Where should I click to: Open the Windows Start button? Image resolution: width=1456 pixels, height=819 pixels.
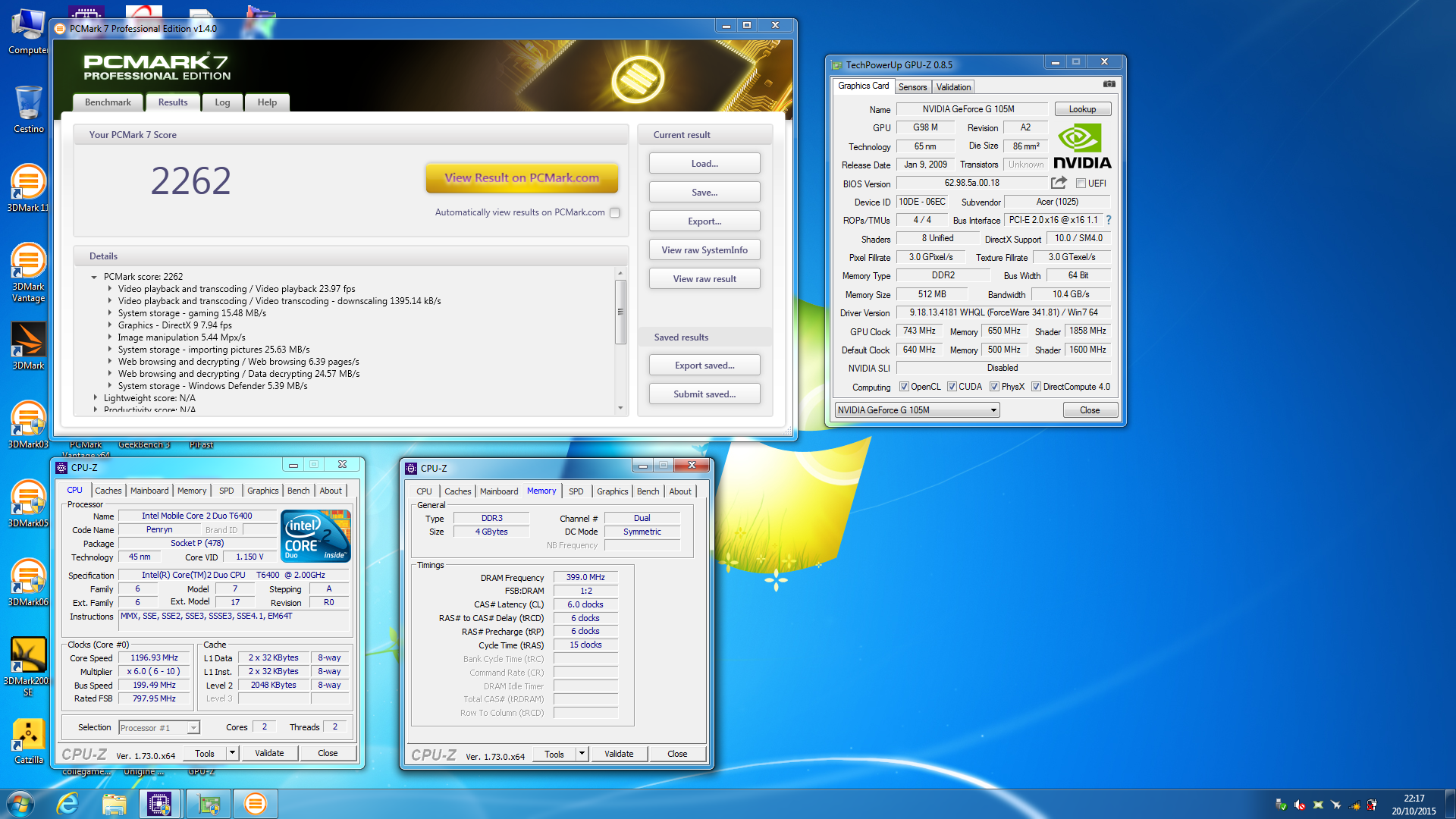tap(20, 804)
